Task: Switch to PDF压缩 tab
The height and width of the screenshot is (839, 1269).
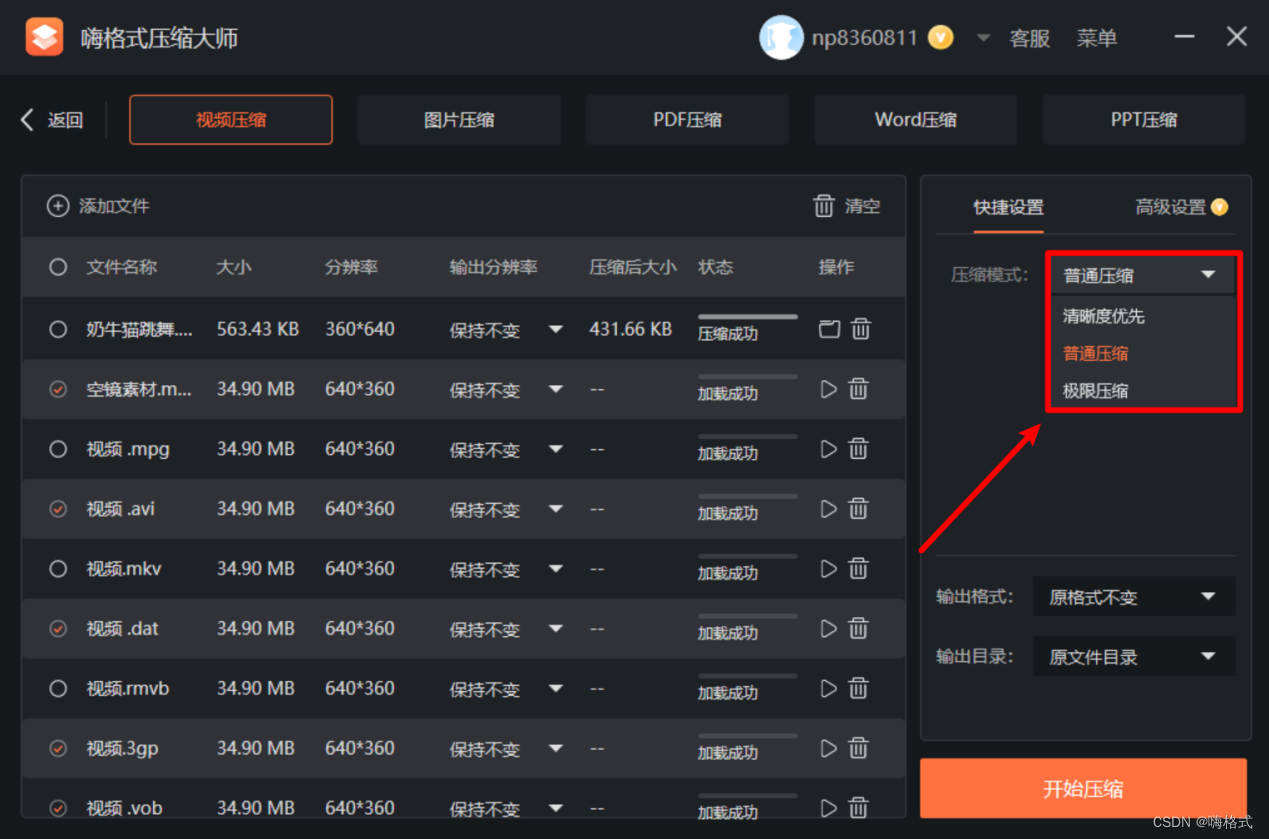Action: [687, 120]
